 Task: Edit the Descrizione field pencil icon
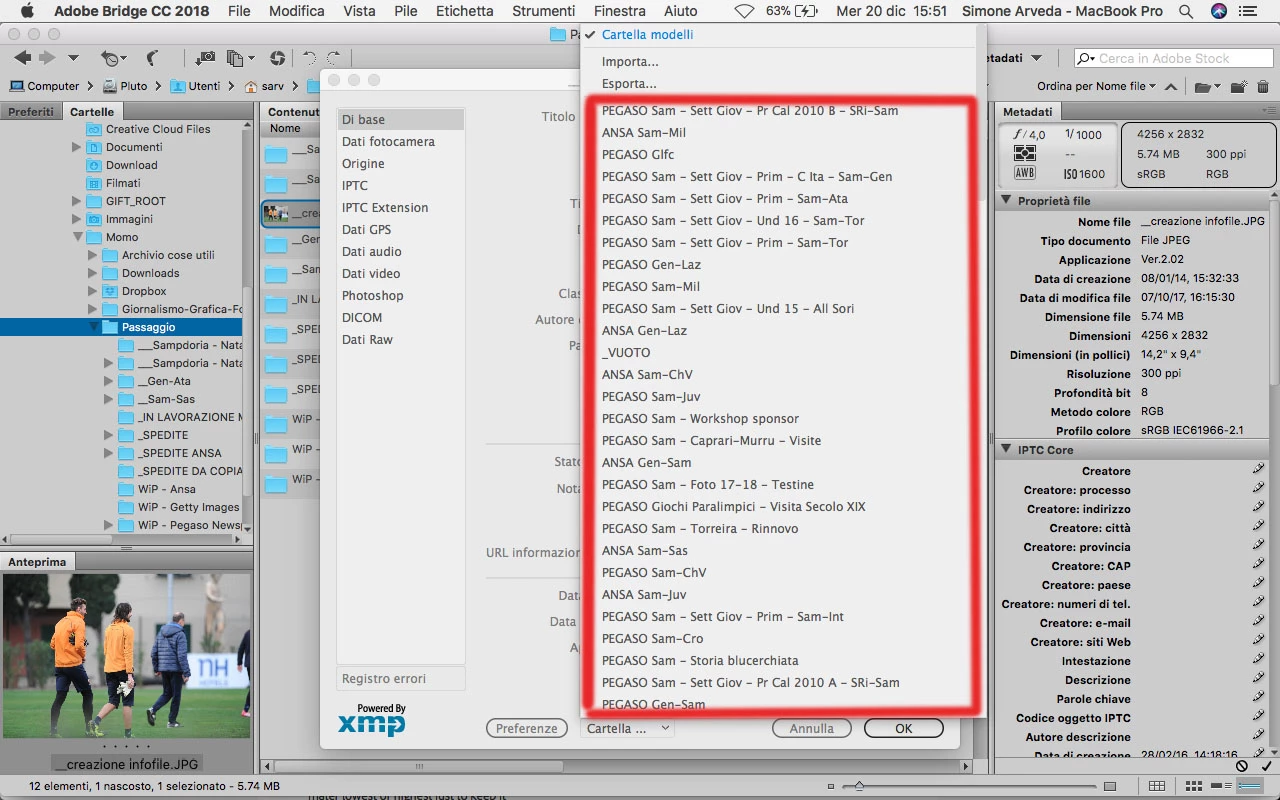(x=1258, y=679)
